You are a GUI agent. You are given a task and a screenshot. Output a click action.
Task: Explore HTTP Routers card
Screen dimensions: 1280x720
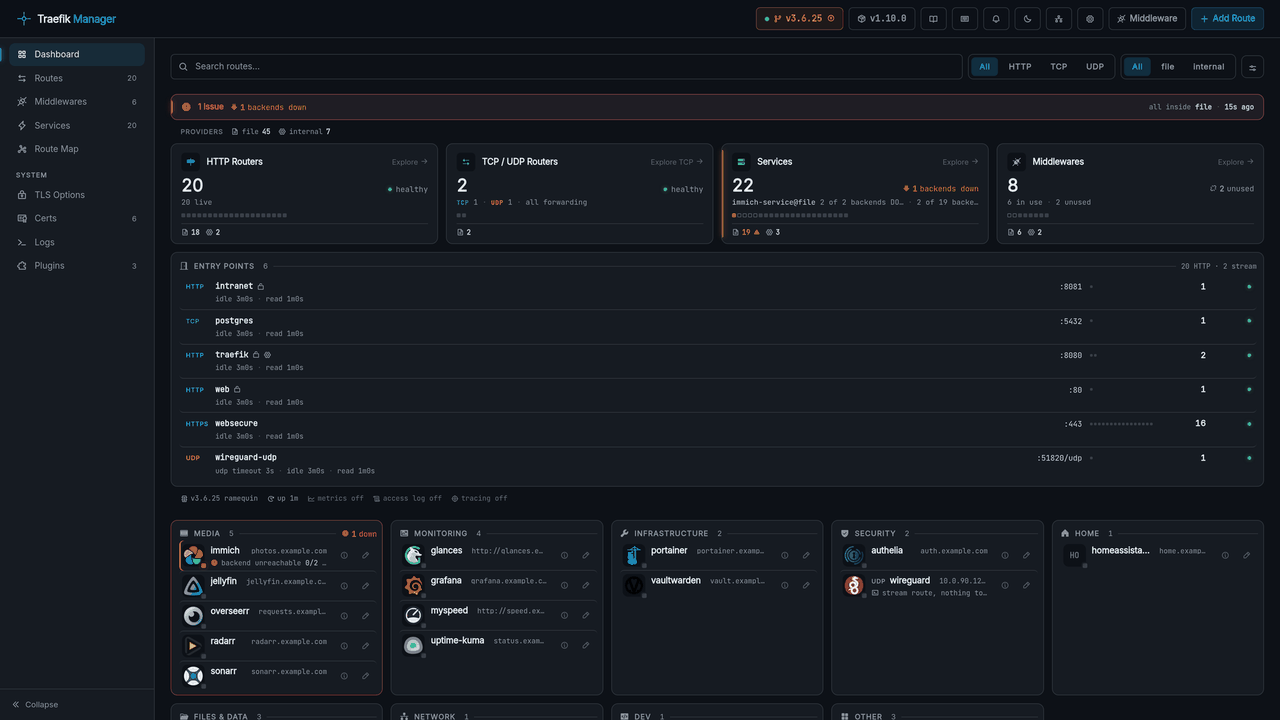(409, 162)
